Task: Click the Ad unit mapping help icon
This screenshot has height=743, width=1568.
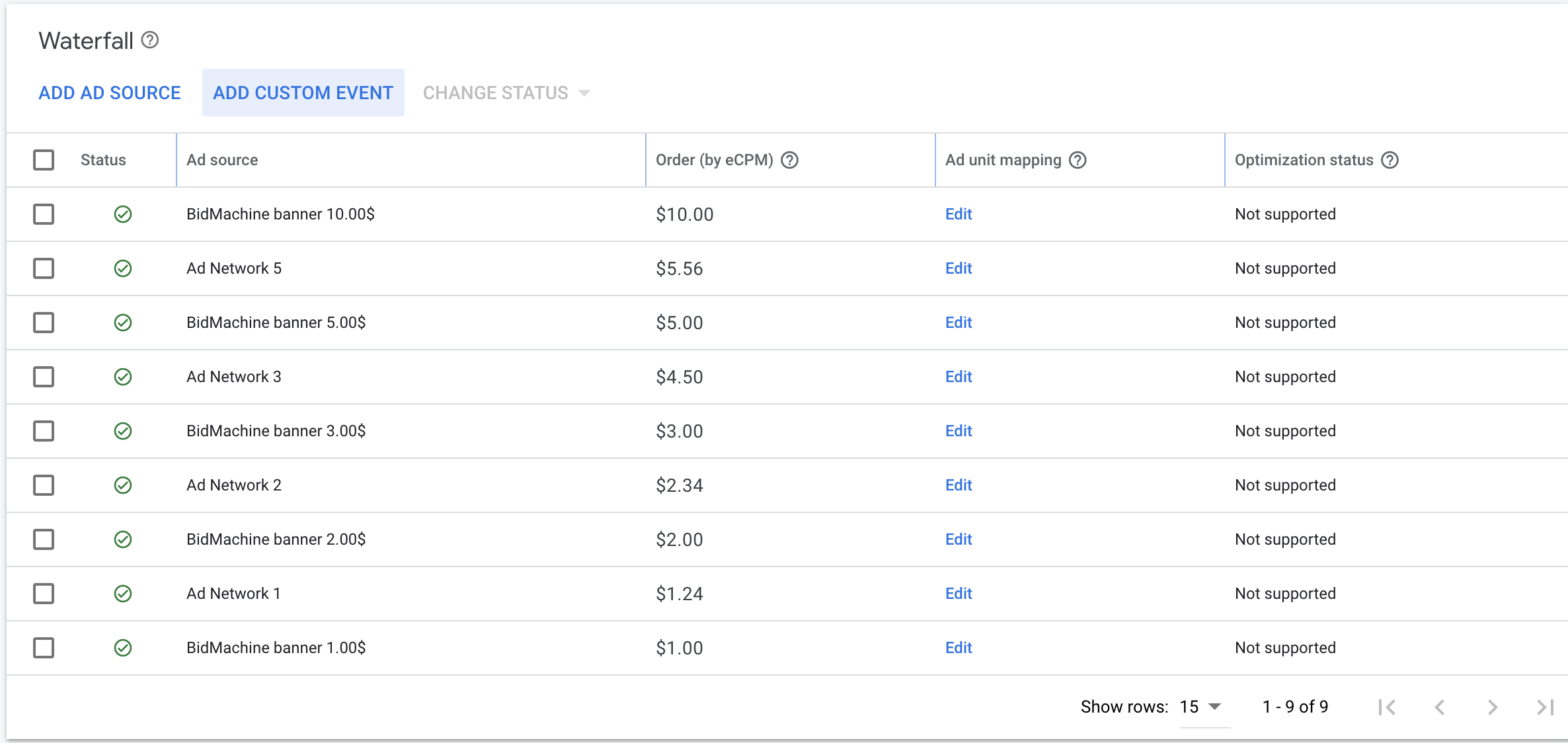Action: (1078, 160)
